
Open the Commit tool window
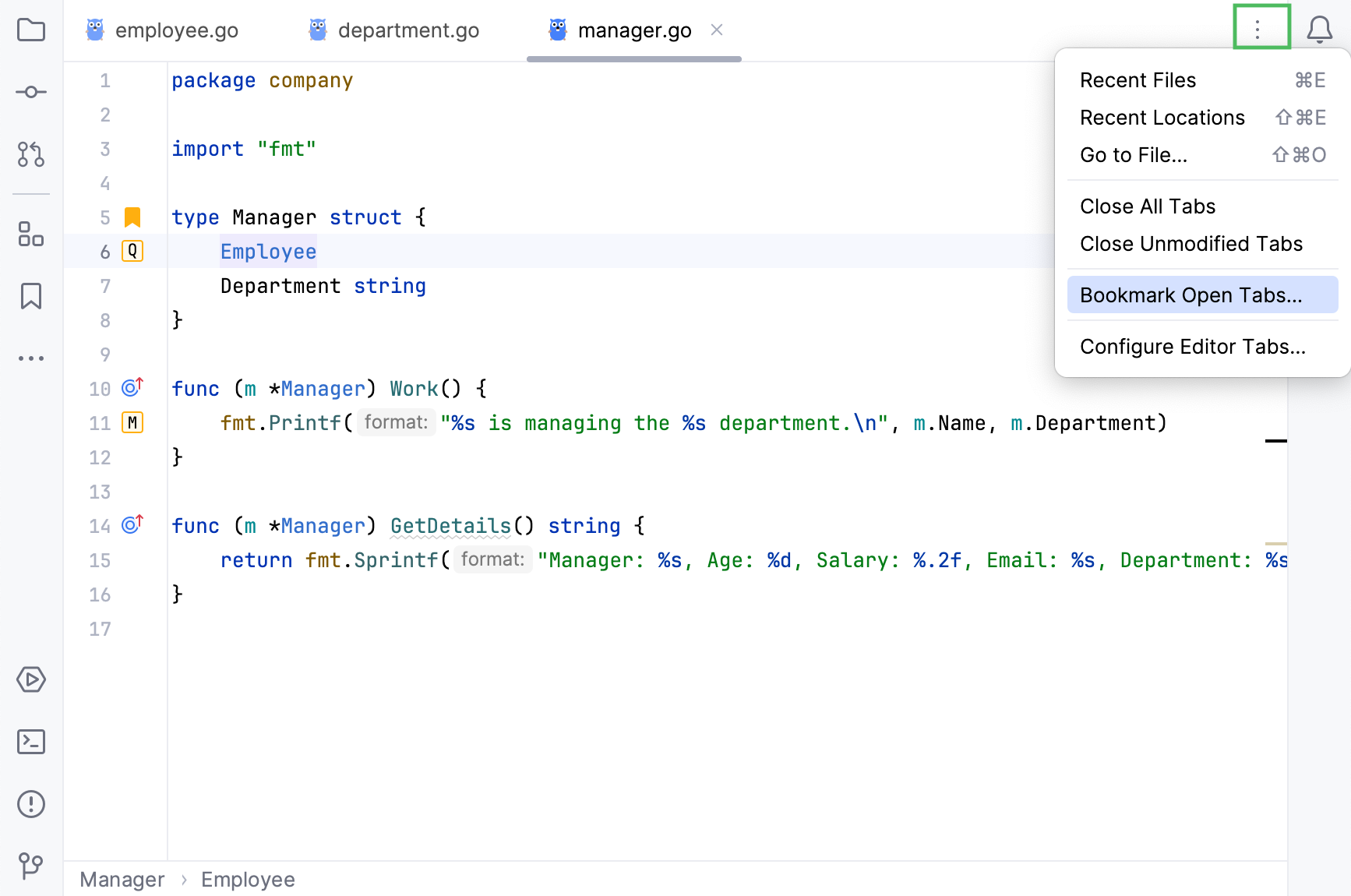tap(30, 91)
